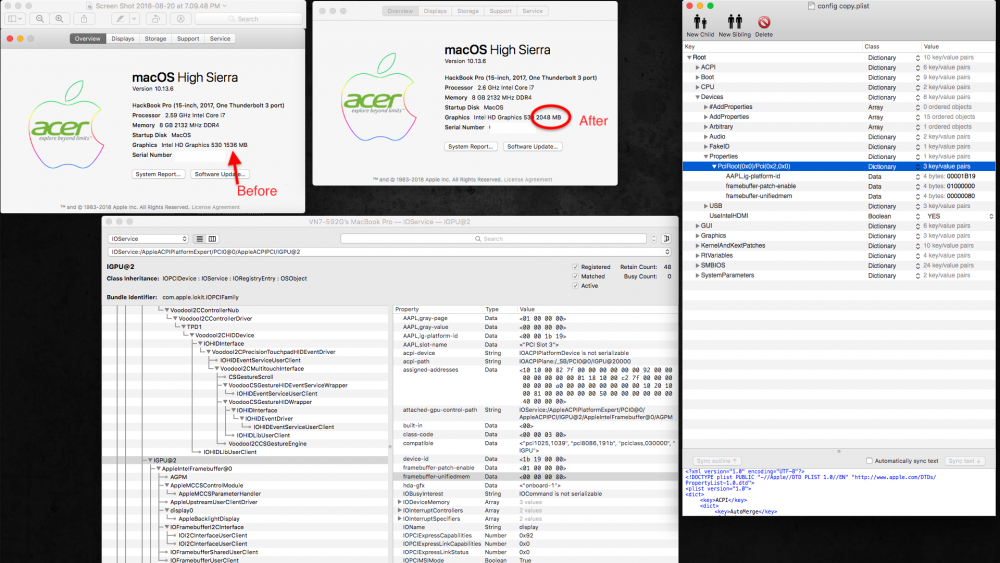The height and width of the screenshot is (563, 1000).
Task: Click Software Update button in After window
Action: [x=532, y=147]
